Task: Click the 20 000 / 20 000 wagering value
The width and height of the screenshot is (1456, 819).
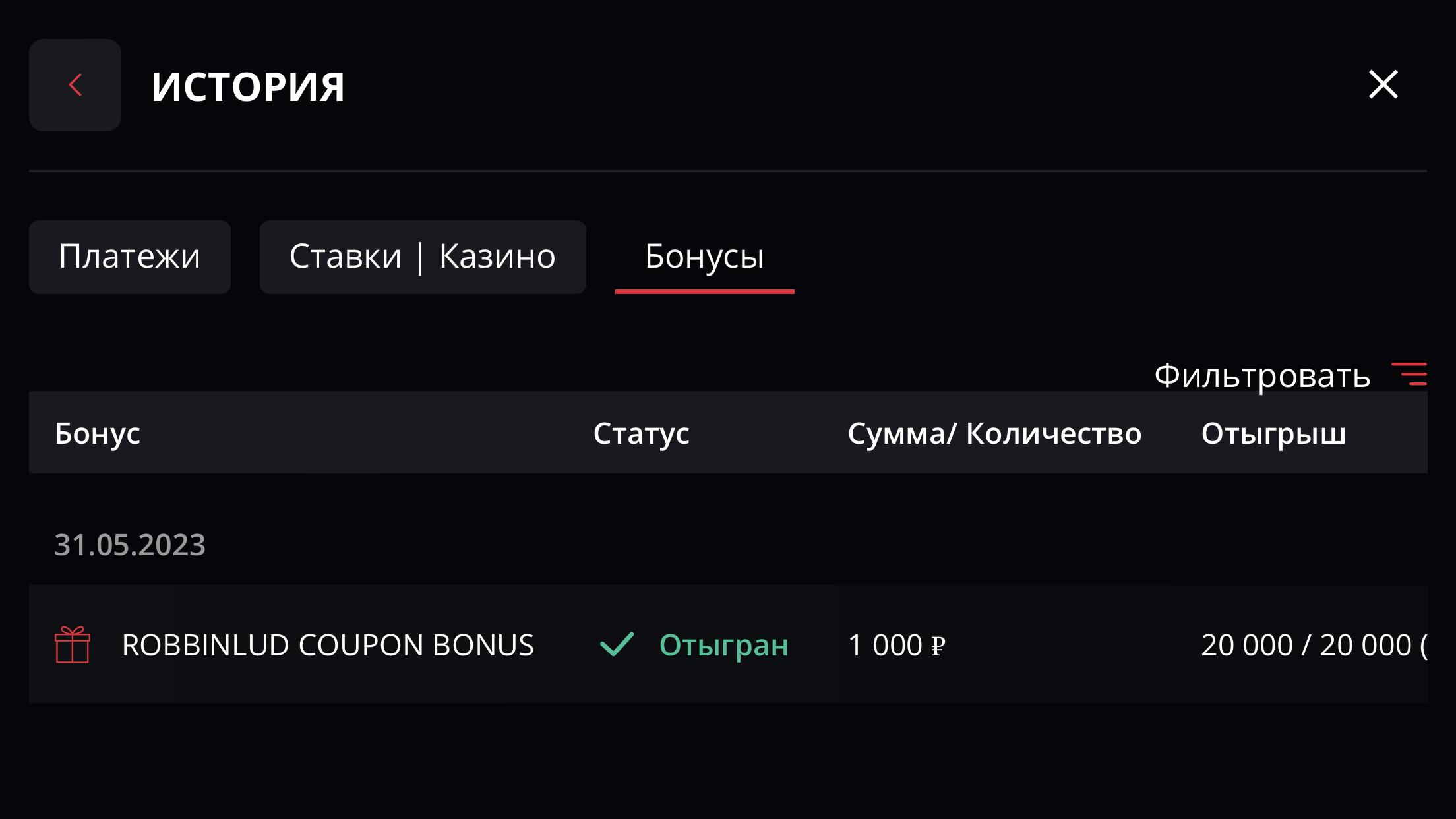Action: (x=1314, y=645)
